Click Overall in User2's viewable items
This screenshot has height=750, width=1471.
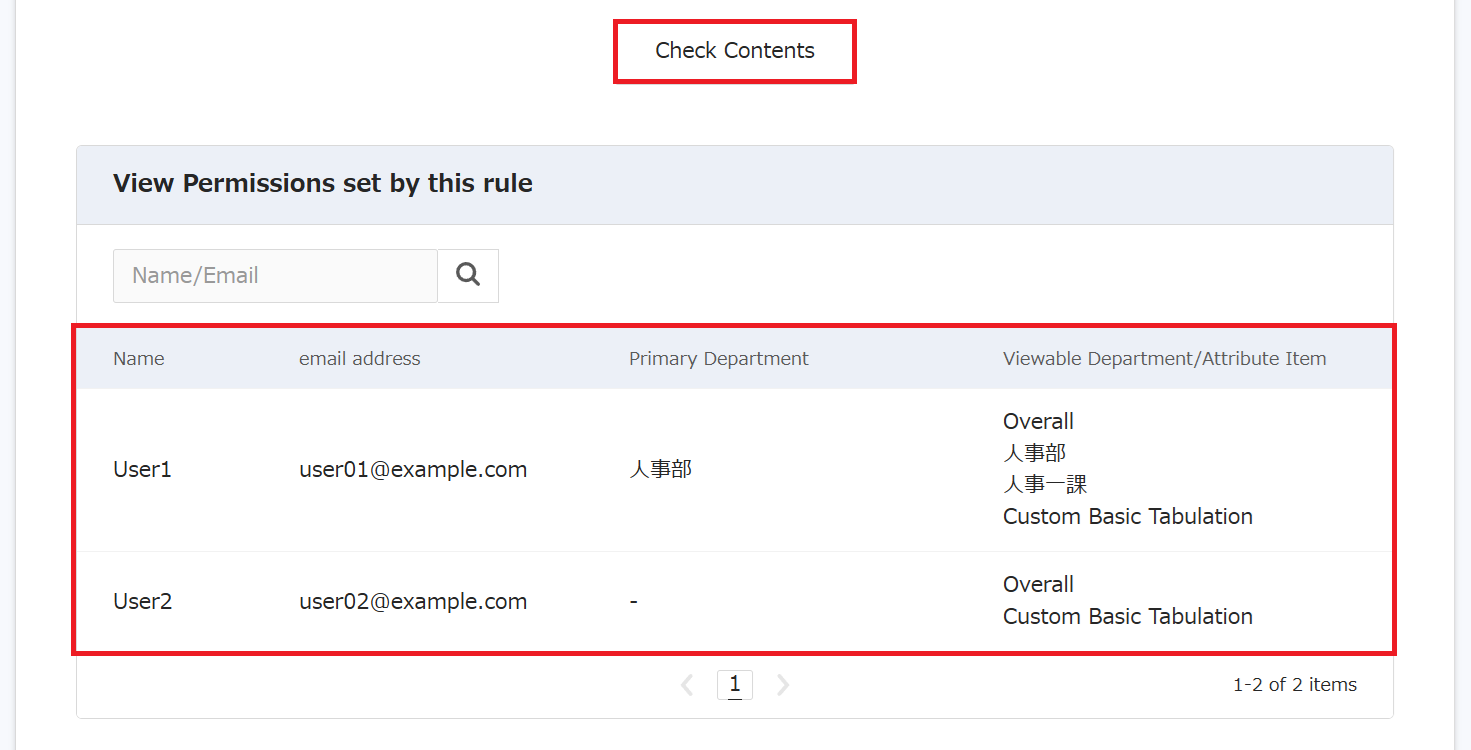tap(1038, 585)
